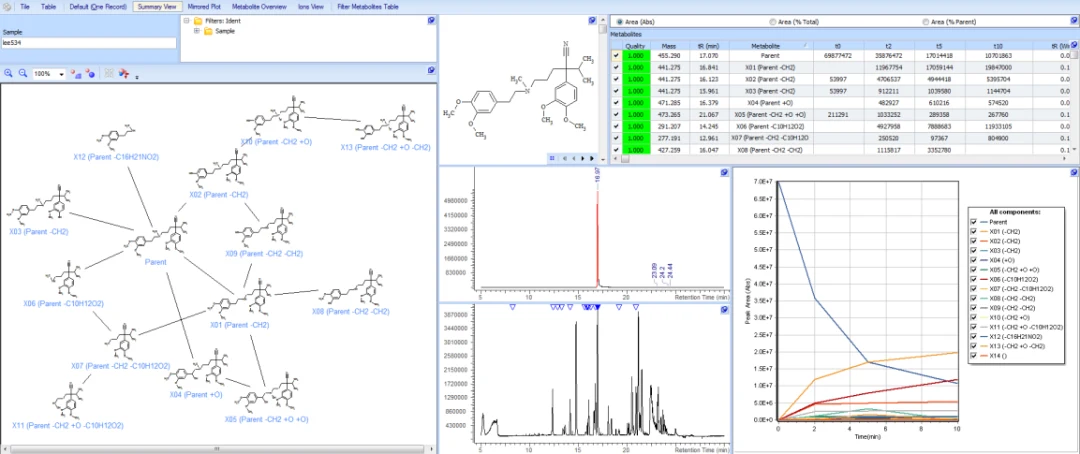Viewport: 1080px width, 454px height.
Task: Open the Table menu item
Action: click(x=48, y=7)
